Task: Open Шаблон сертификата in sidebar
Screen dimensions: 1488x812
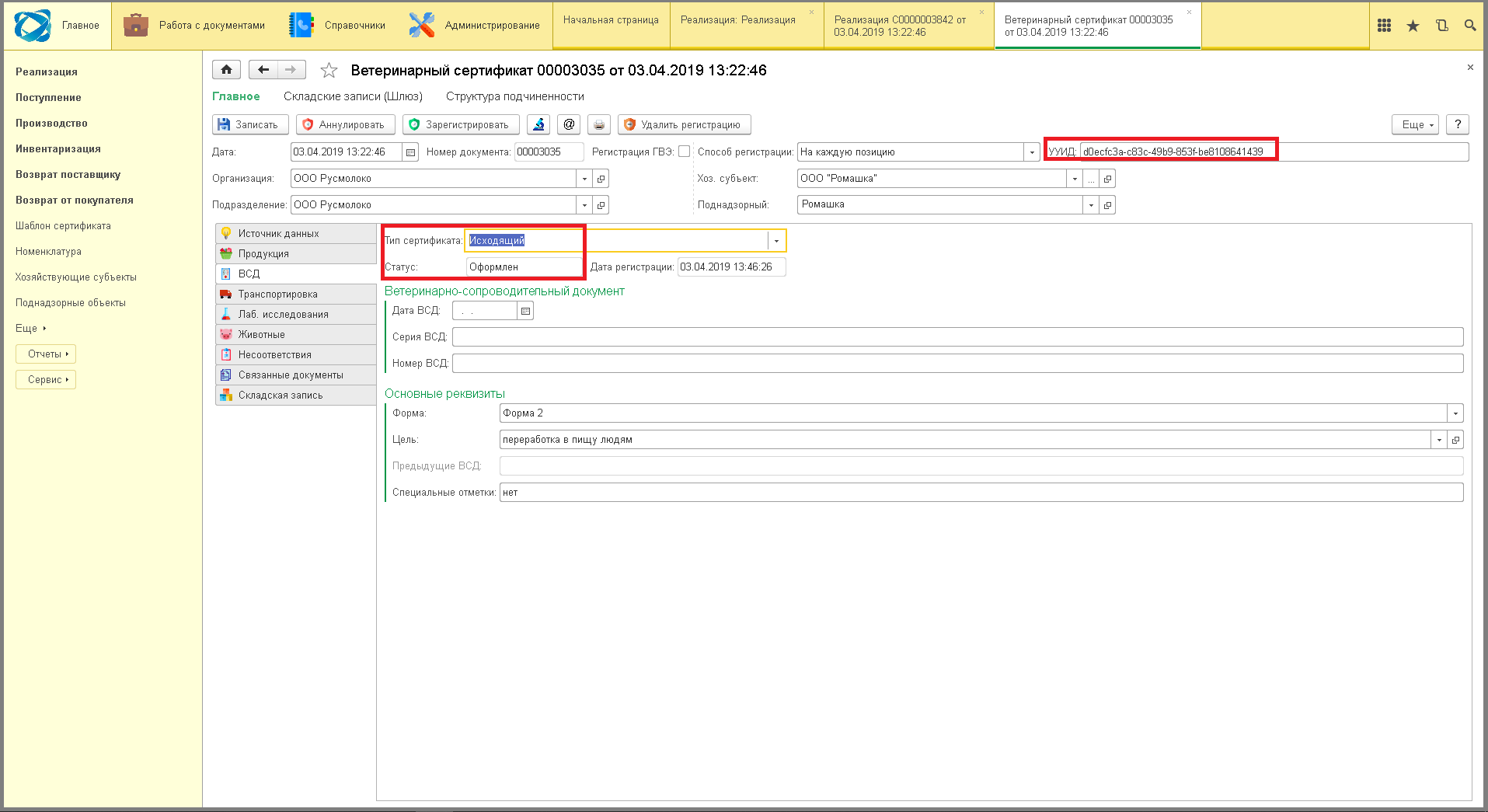Action: tap(63, 226)
